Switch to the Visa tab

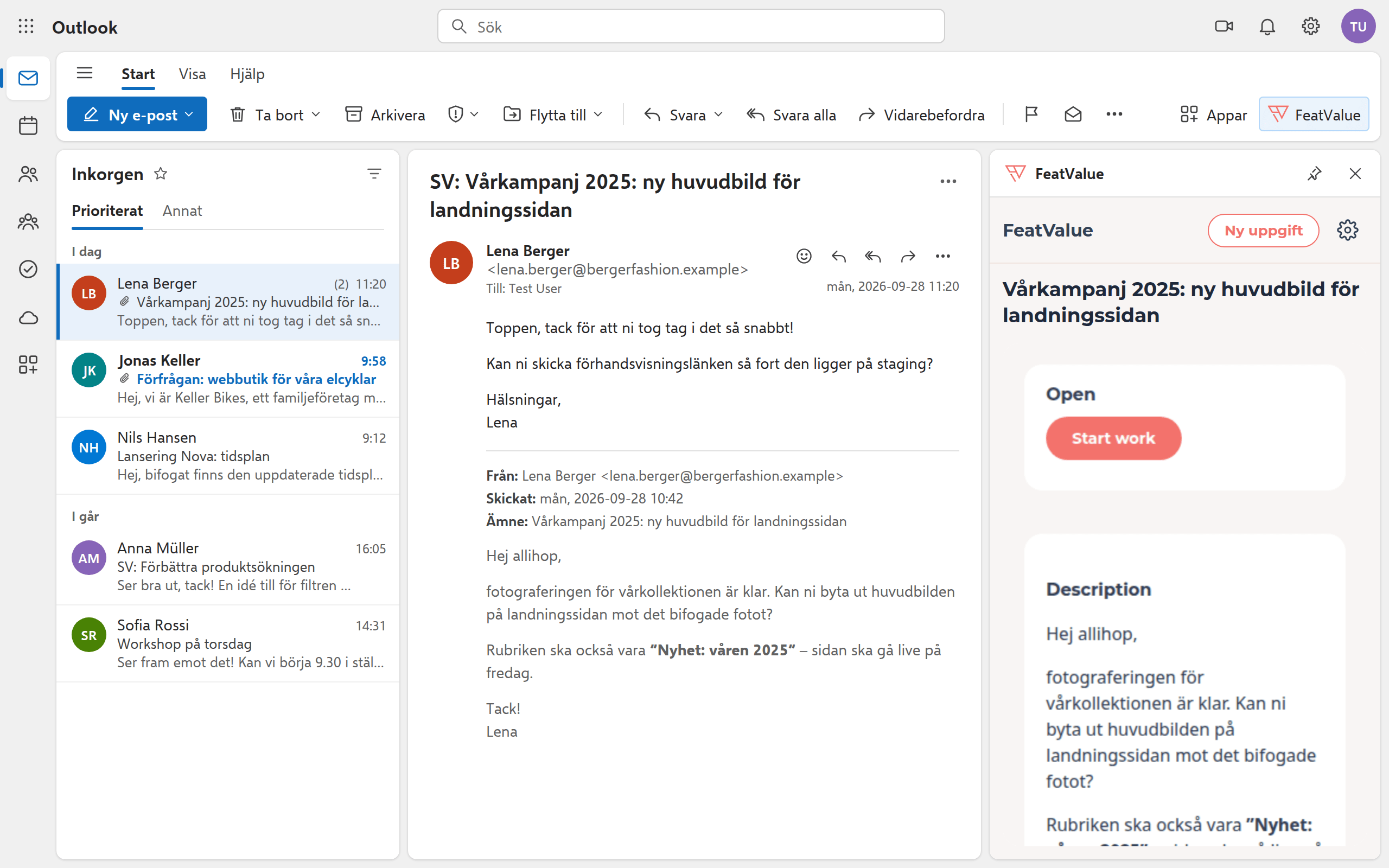[192, 74]
